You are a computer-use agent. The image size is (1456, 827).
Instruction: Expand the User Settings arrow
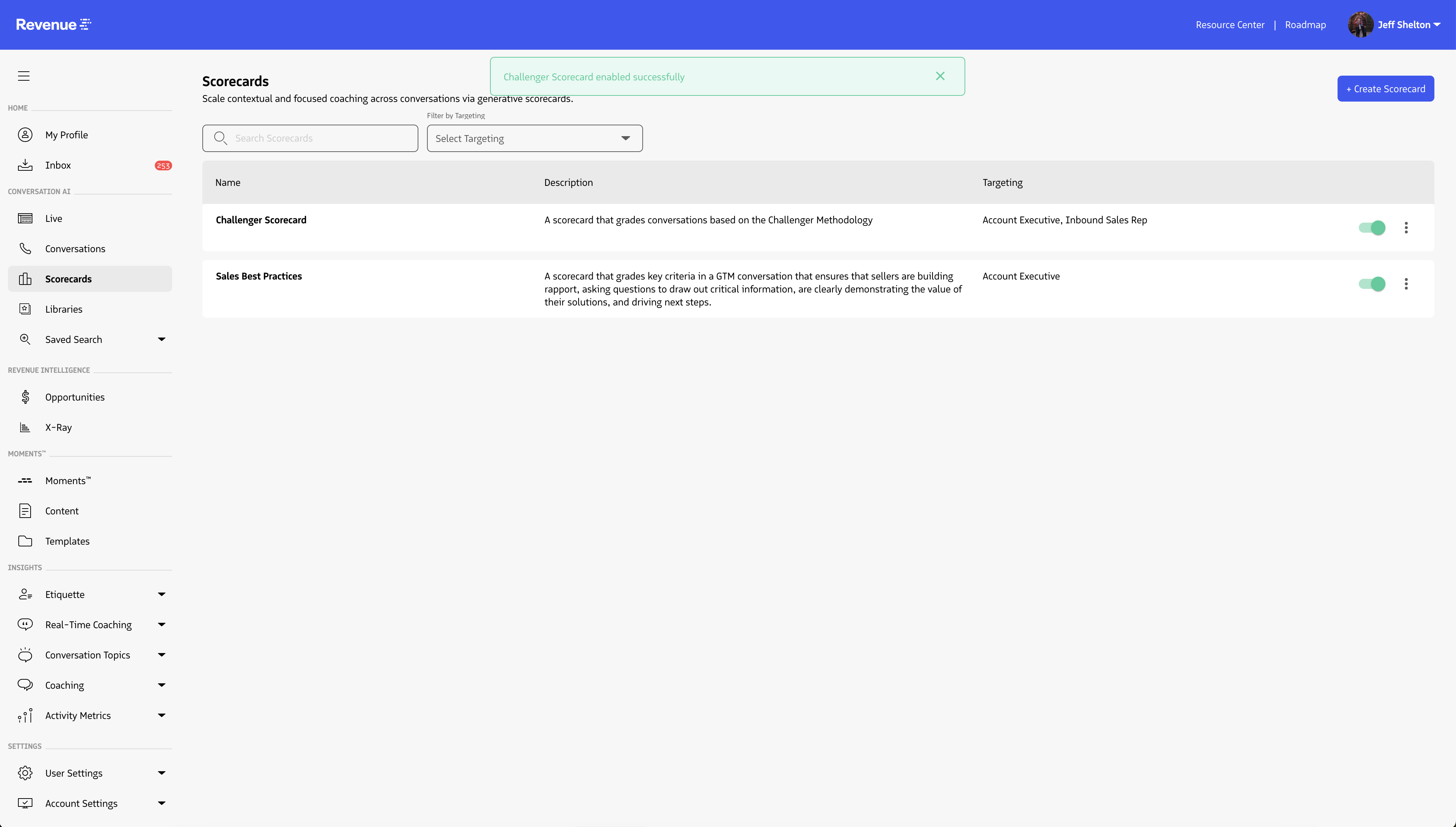click(162, 773)
